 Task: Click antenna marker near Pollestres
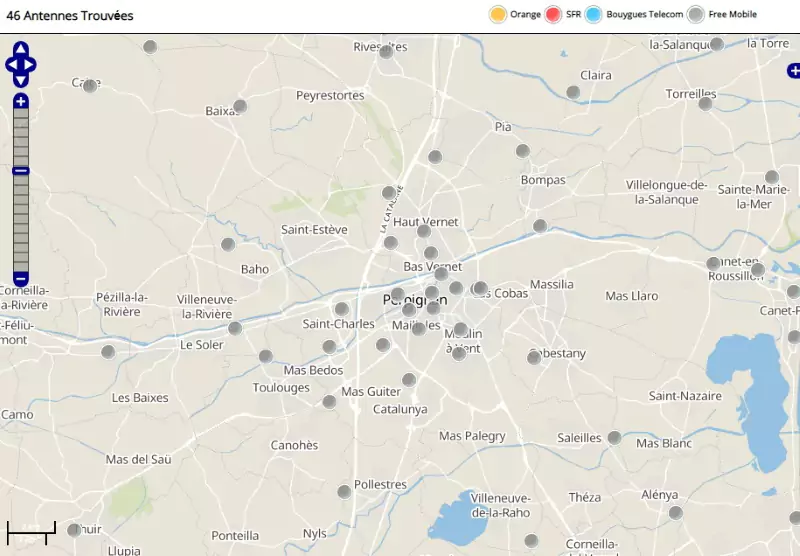pyautogui.click(x=344, y=491)
